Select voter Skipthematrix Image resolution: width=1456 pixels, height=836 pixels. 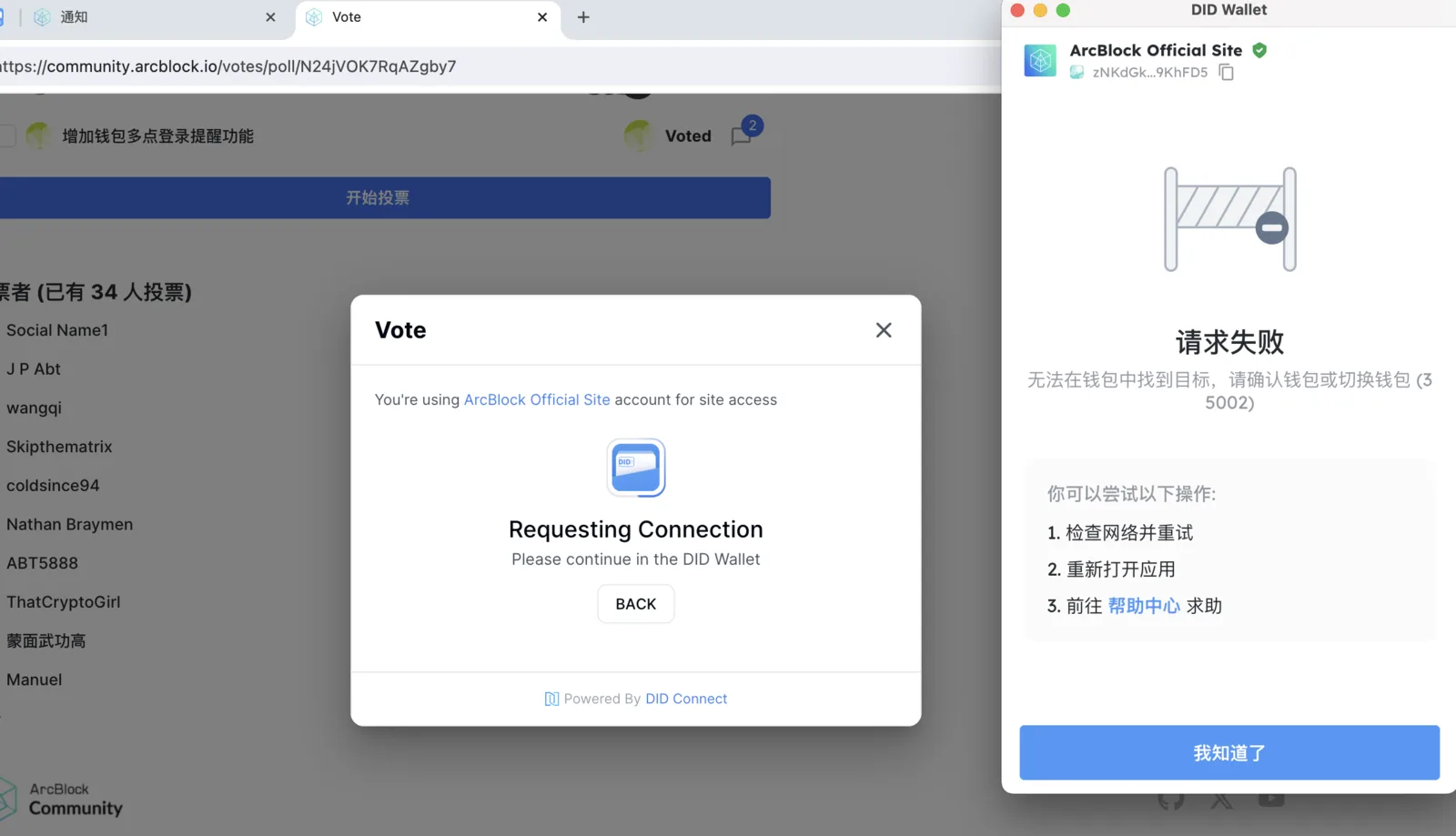click(59, 447)
